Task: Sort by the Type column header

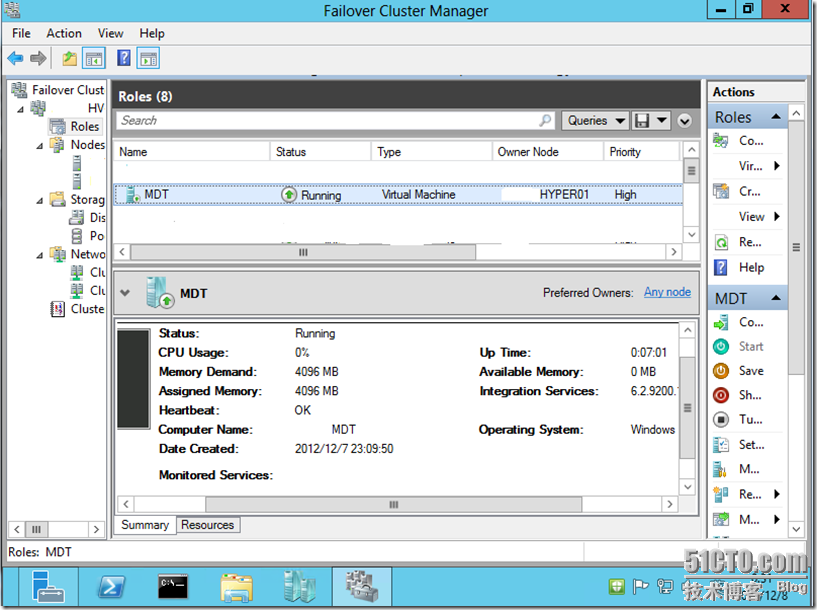Action: 431,152
